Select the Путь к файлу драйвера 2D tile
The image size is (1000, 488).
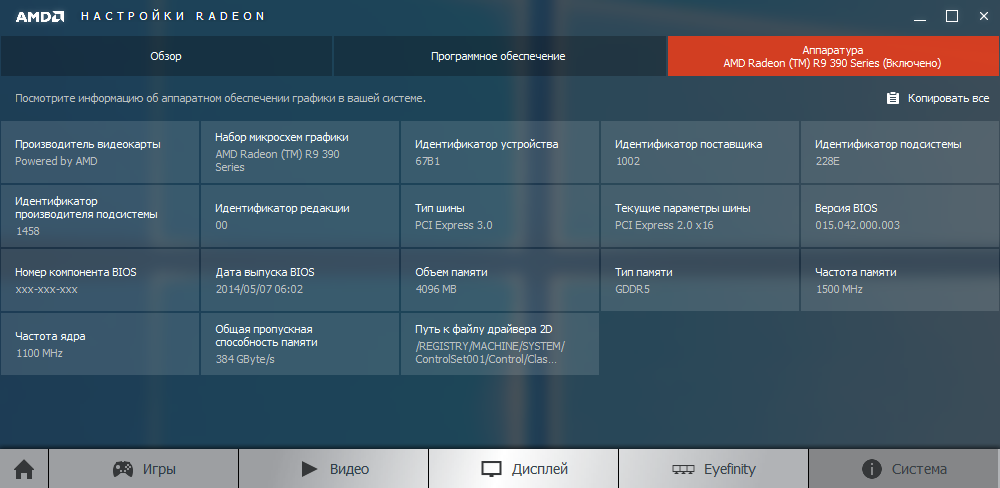[x=500, y=344]
